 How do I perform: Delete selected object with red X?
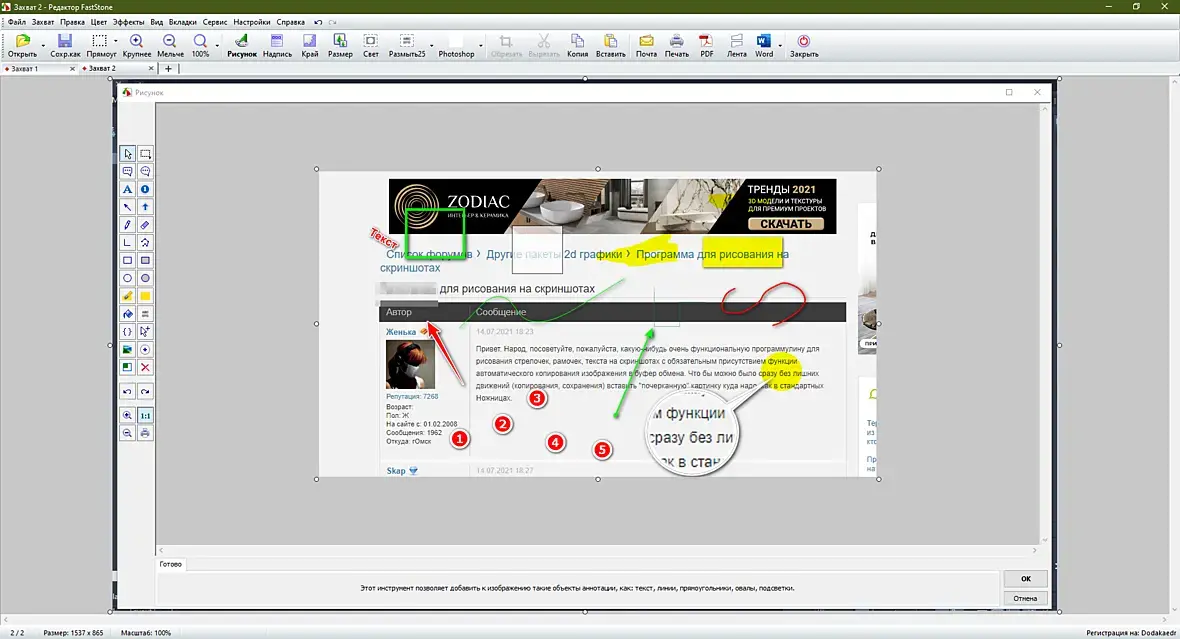[145, 367]
